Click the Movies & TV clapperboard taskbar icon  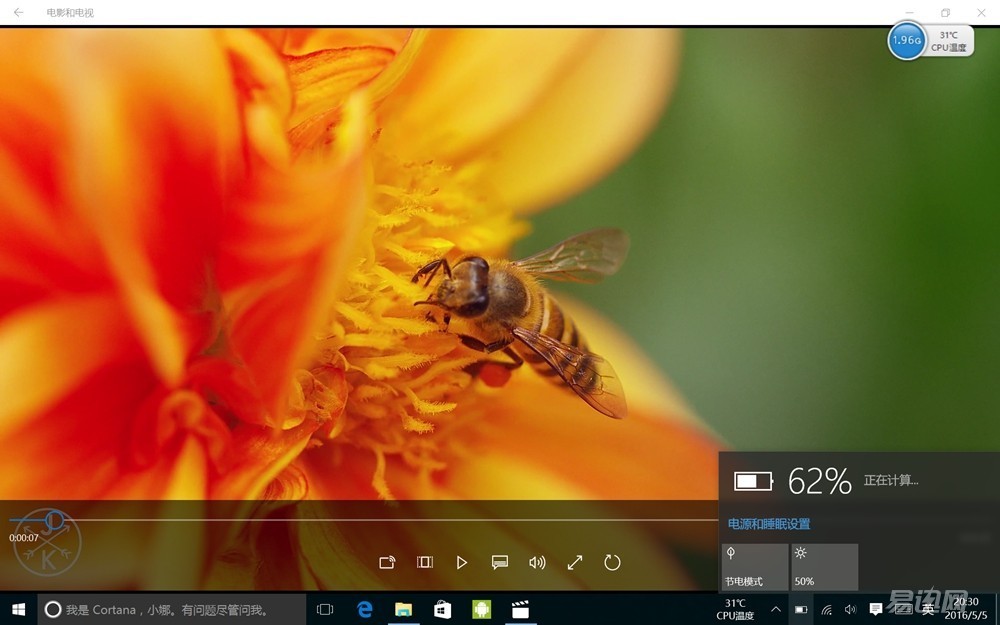(520, 610)
